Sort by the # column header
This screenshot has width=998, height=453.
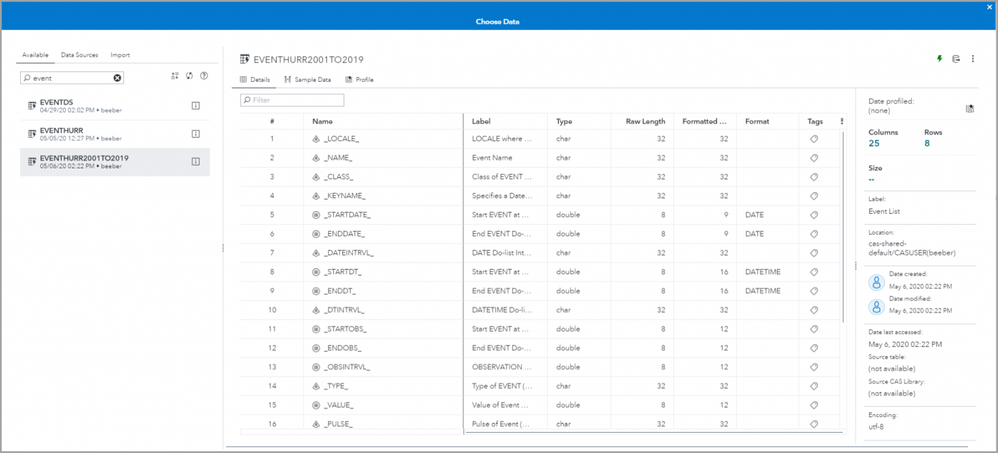[x=272, y=122]
